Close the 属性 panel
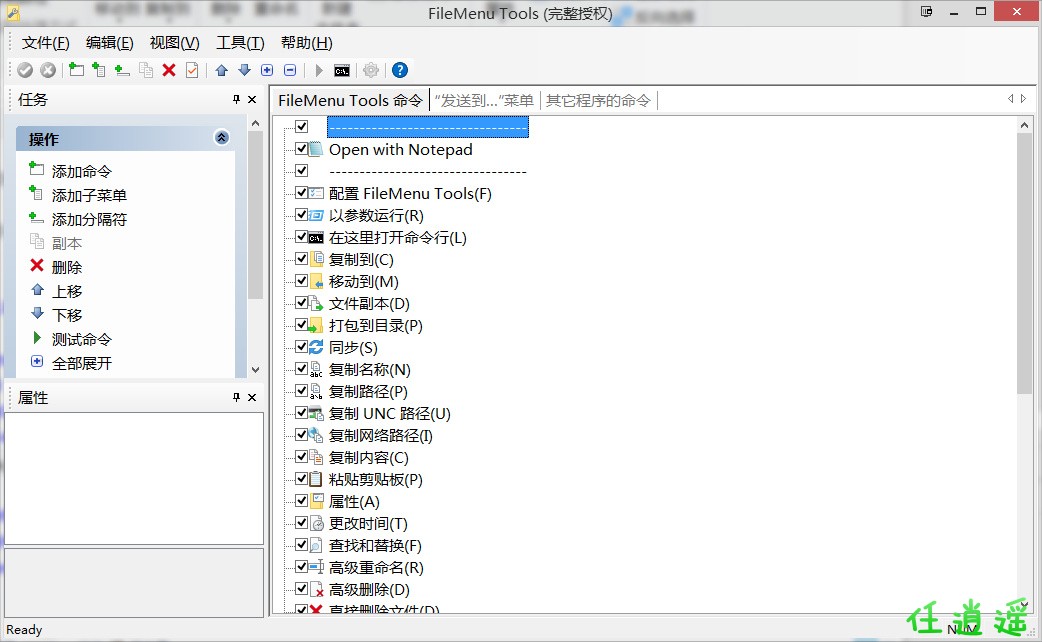 [x=252, y=397]
